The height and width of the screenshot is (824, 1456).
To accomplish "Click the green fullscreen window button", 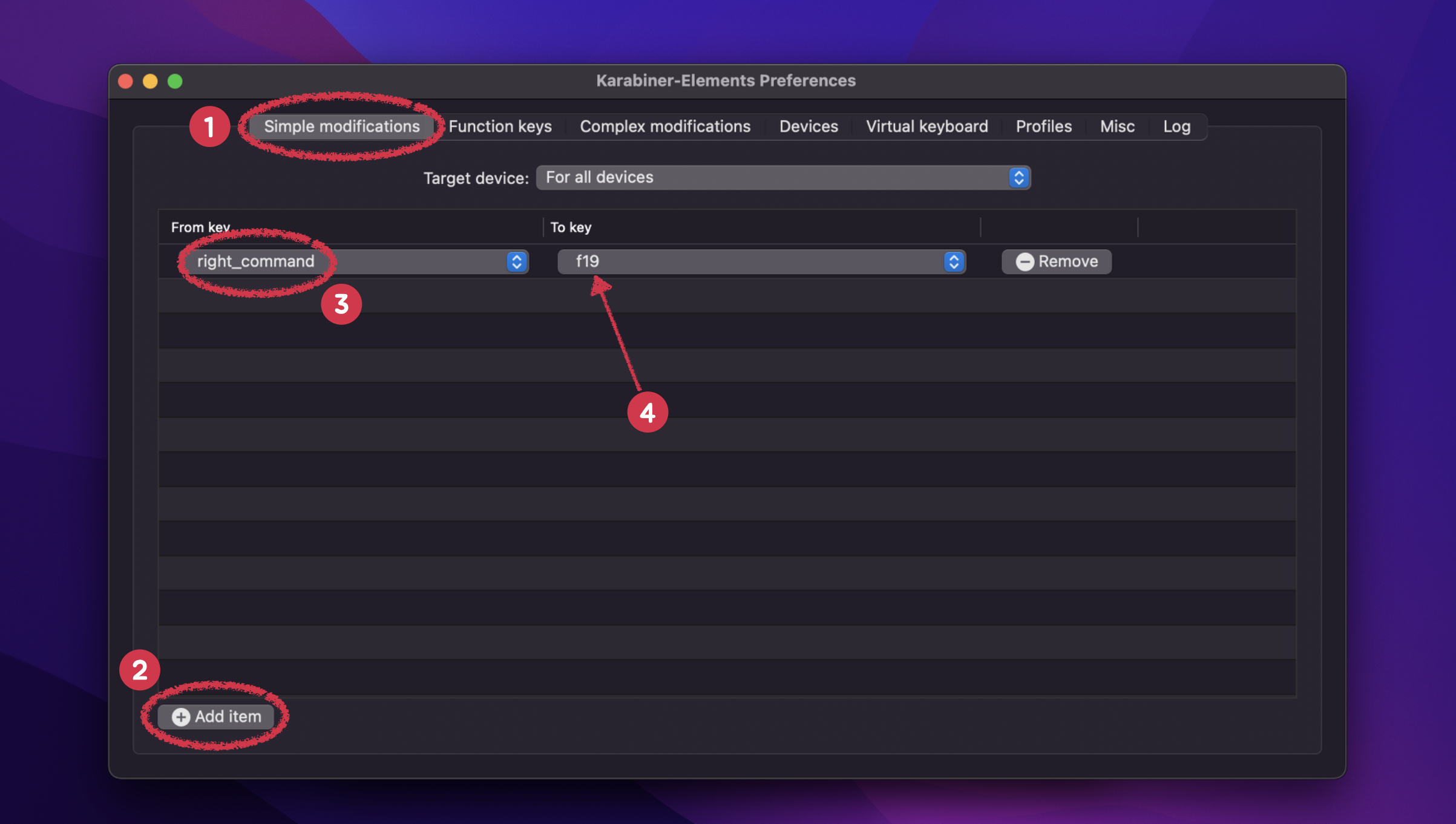I will tap(175, 81).
